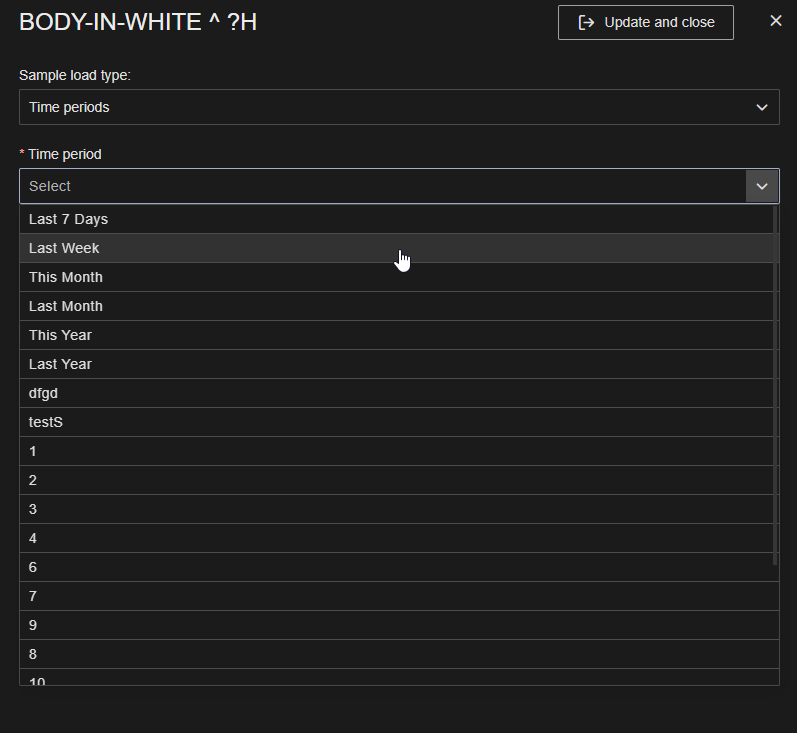Viewport: 797px width, 733px height.
Task: Collapse the Time period dropdown arrow
Action: (x=762, y=186)
